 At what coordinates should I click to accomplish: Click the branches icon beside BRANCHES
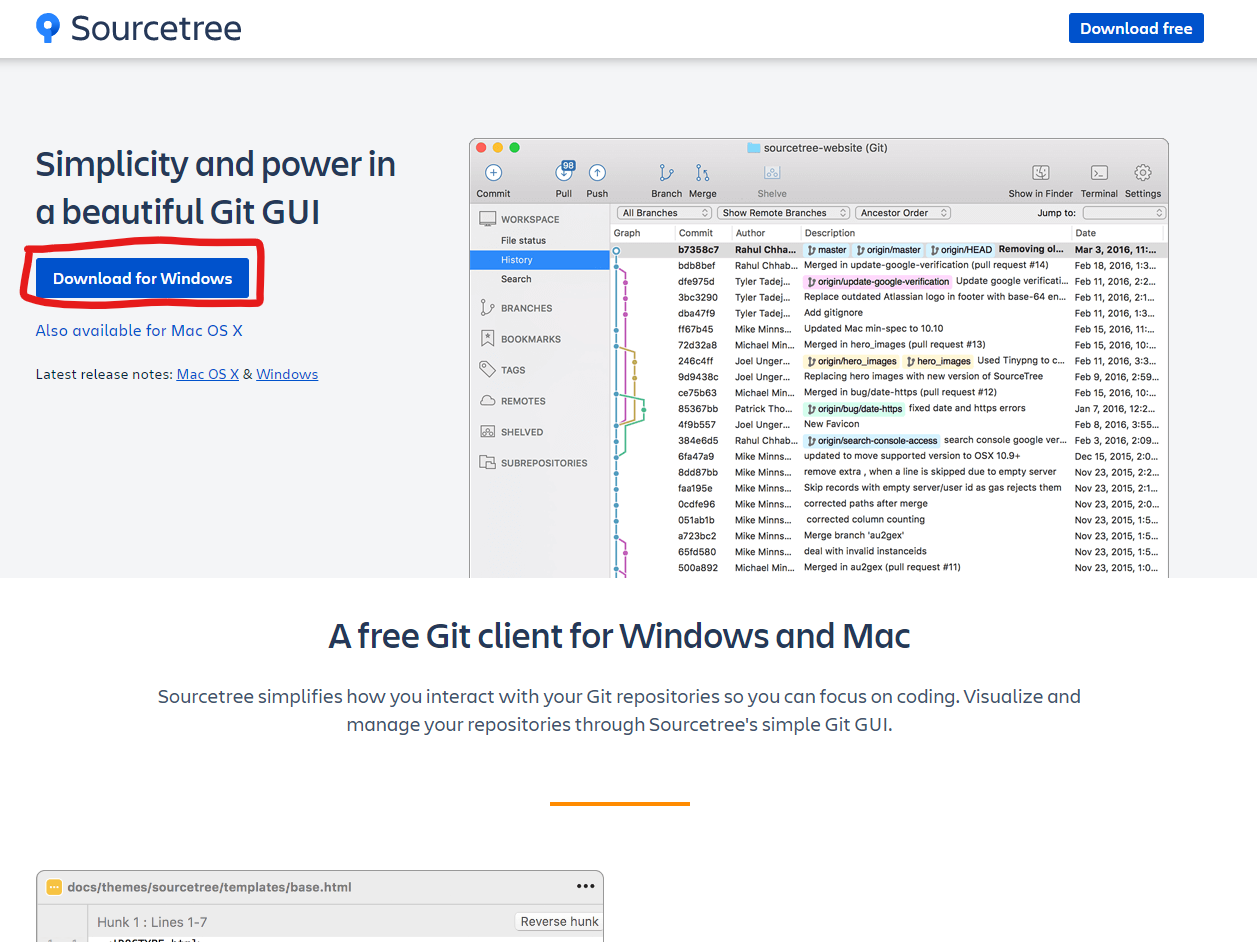(487, 308)
